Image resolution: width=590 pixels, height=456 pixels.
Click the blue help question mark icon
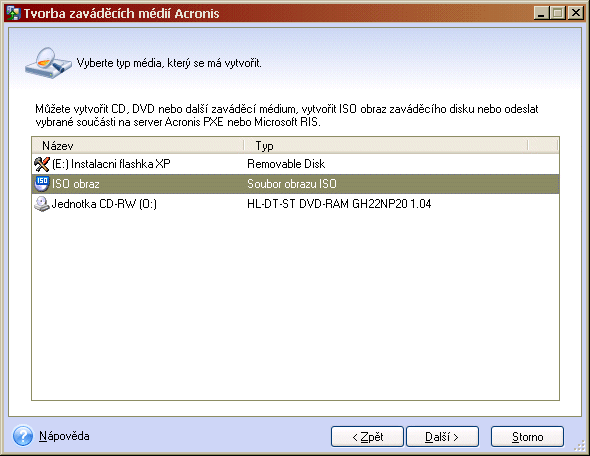point(23,436)
